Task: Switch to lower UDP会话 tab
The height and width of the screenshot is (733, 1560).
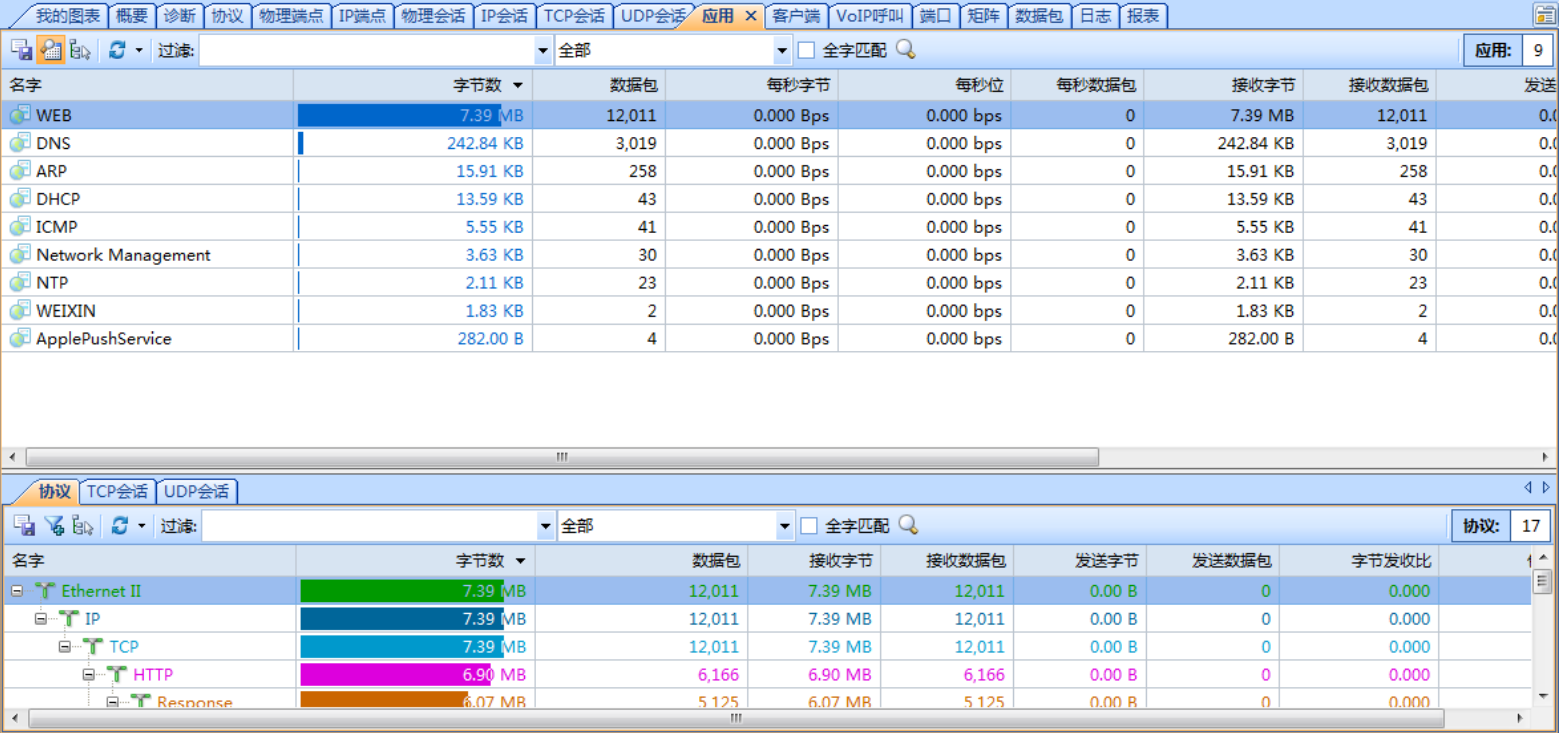Action: (196, 491)
